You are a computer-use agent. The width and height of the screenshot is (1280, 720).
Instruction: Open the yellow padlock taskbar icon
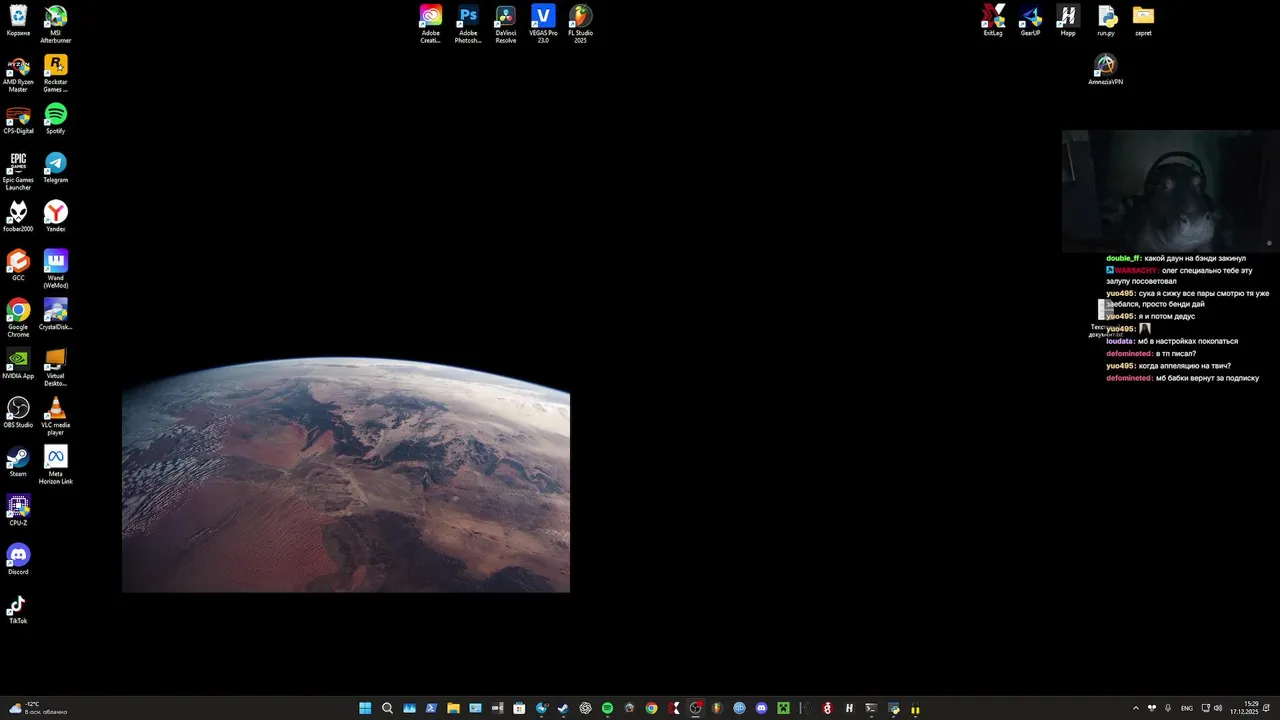coord(915,708)
